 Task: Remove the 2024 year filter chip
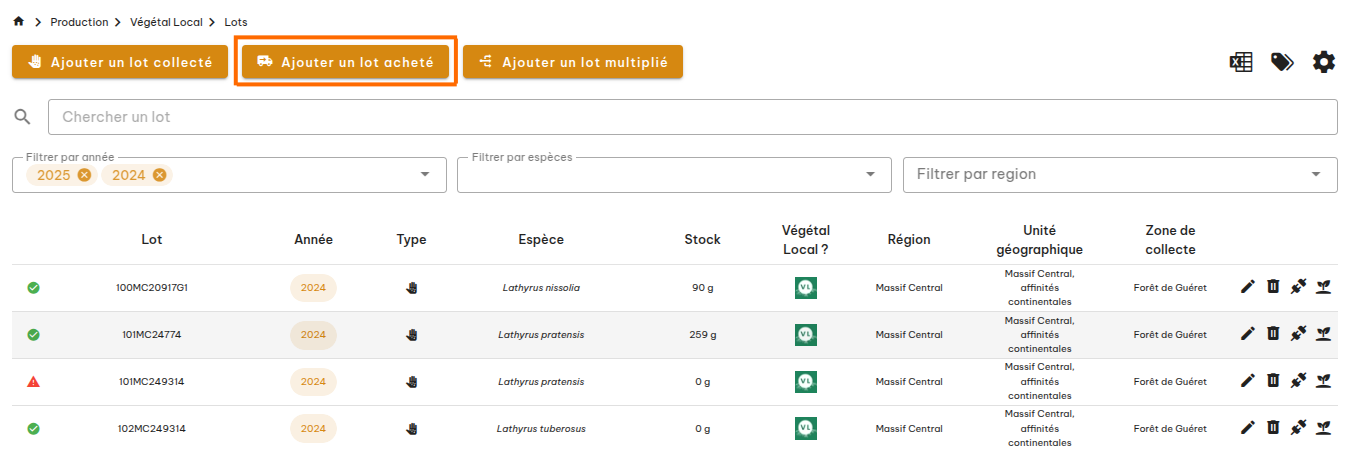pos(159,175)
